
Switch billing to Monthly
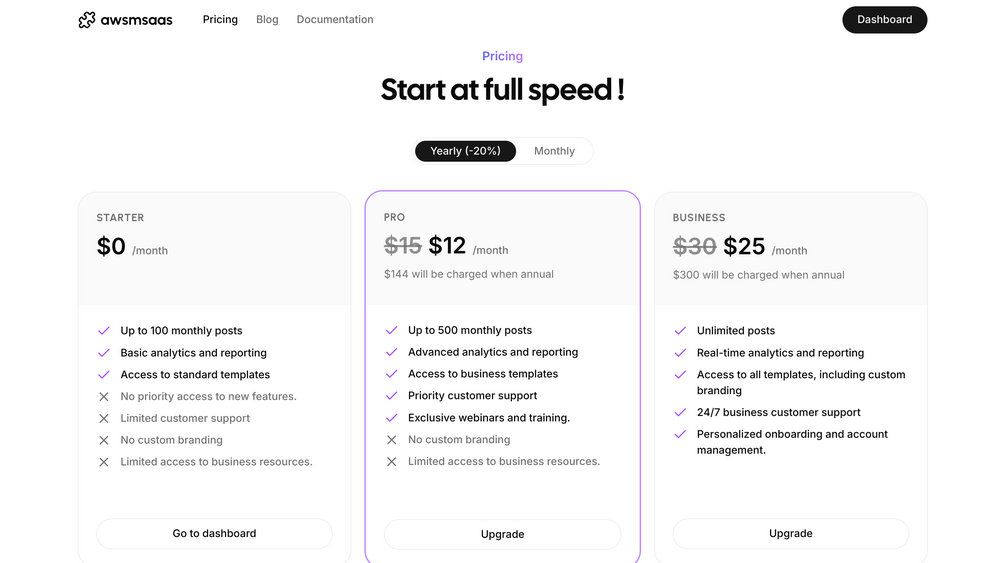pos(554,151)
